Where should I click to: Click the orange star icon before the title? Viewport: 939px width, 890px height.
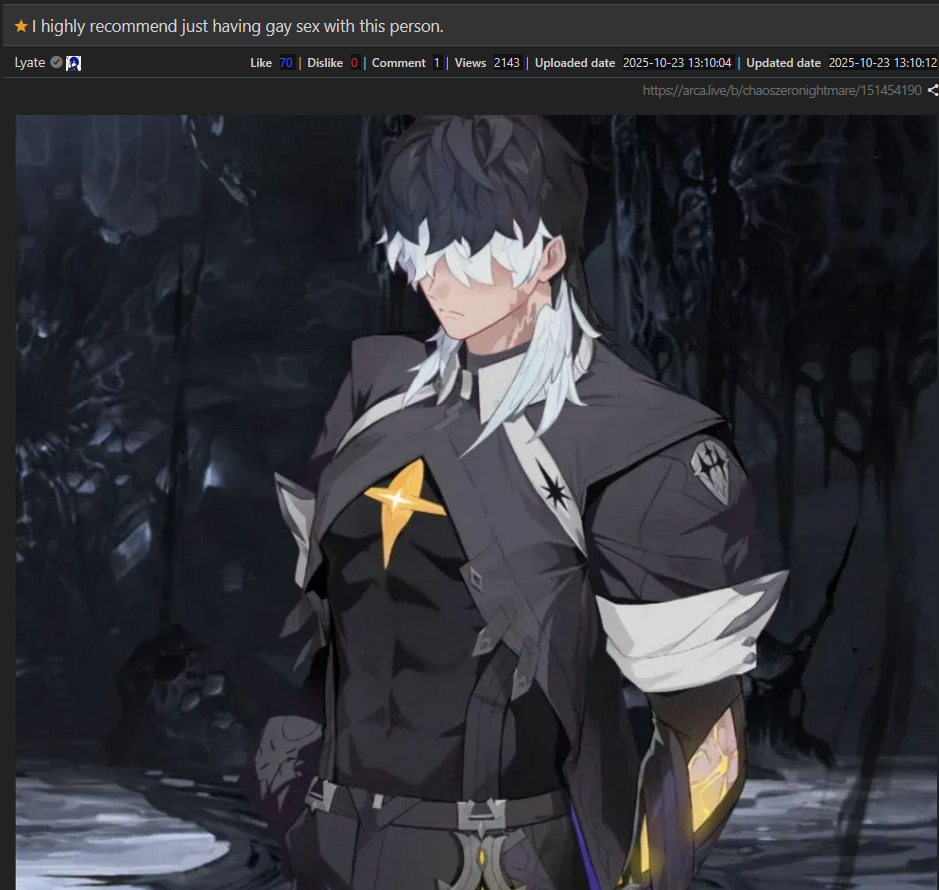point(21,26)
